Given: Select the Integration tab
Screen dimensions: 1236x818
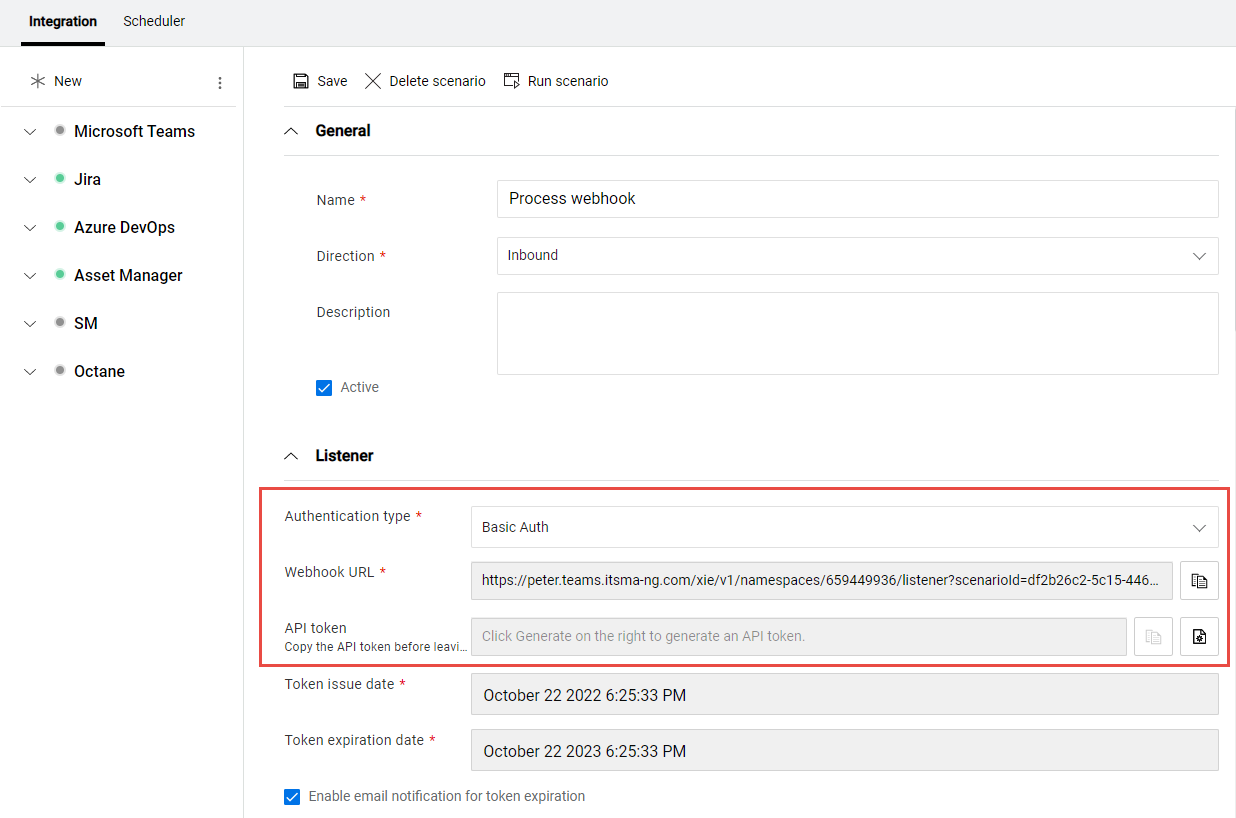Looking at the screenshot, I should pyautogui.click(x=62, y=20).
